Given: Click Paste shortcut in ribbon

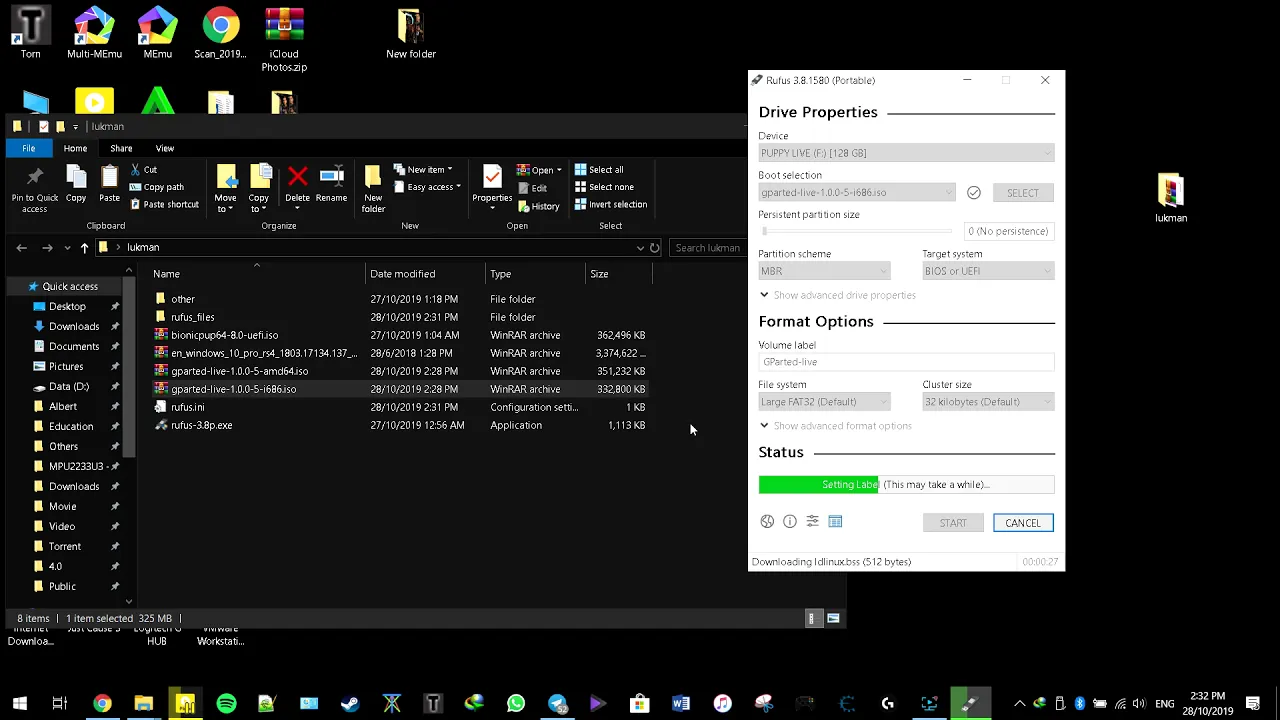Looking at the screenshot, I should tap(164, 204).
